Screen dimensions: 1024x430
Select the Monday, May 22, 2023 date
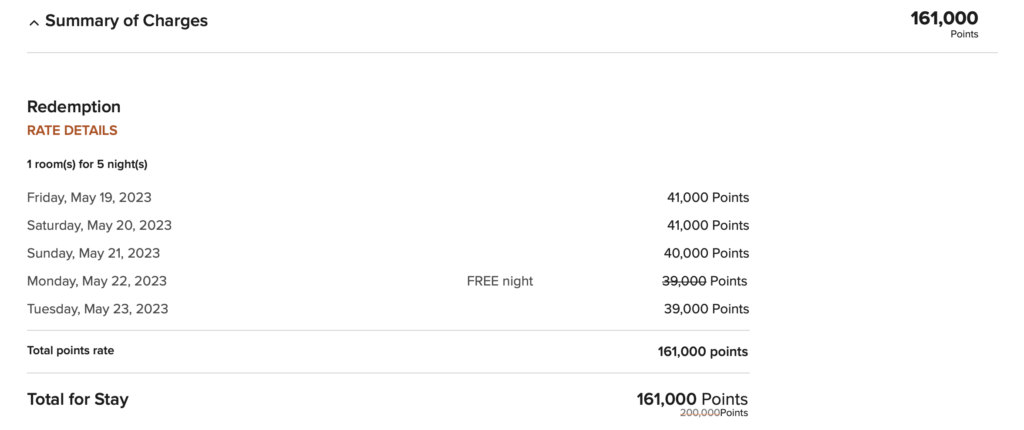tap(97, 281)
